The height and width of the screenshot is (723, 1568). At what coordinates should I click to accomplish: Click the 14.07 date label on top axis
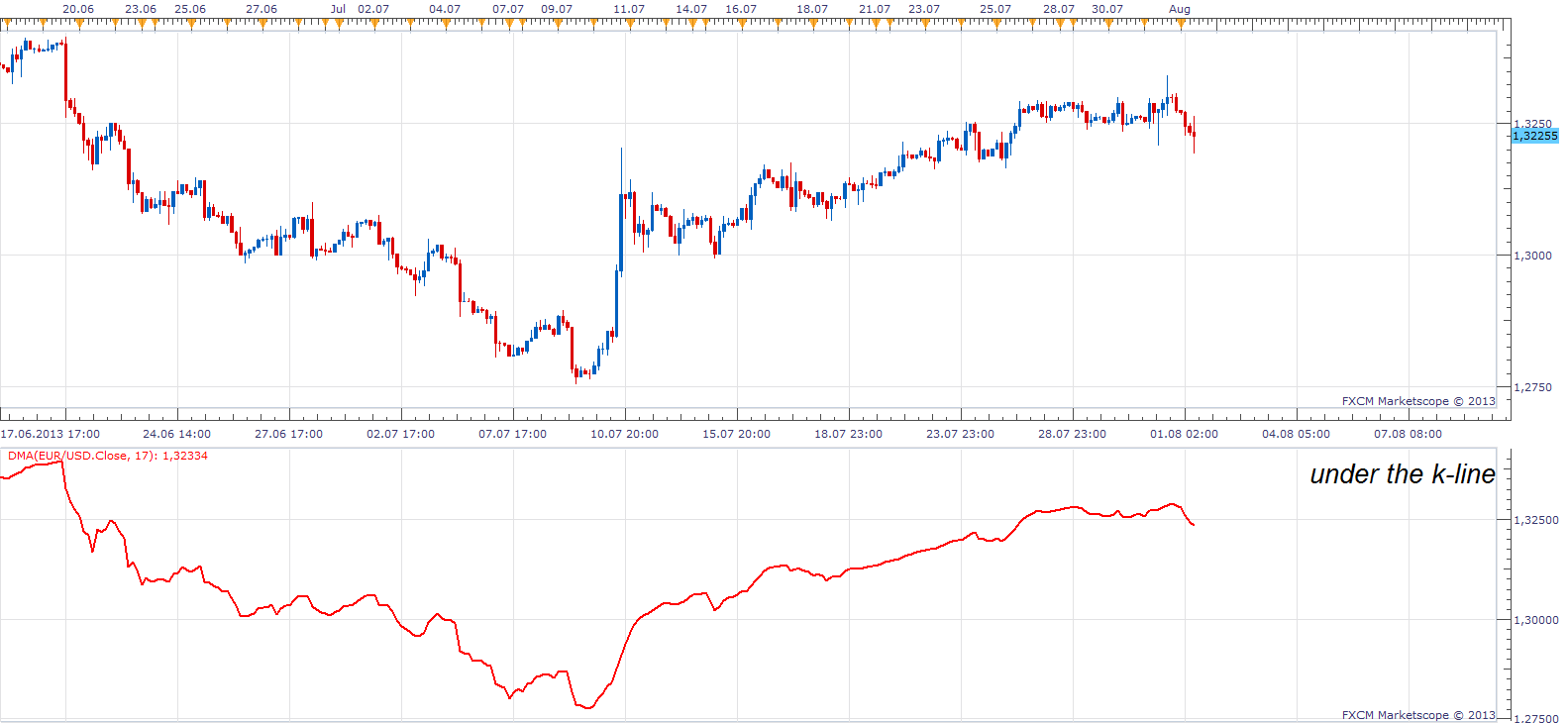691,9
